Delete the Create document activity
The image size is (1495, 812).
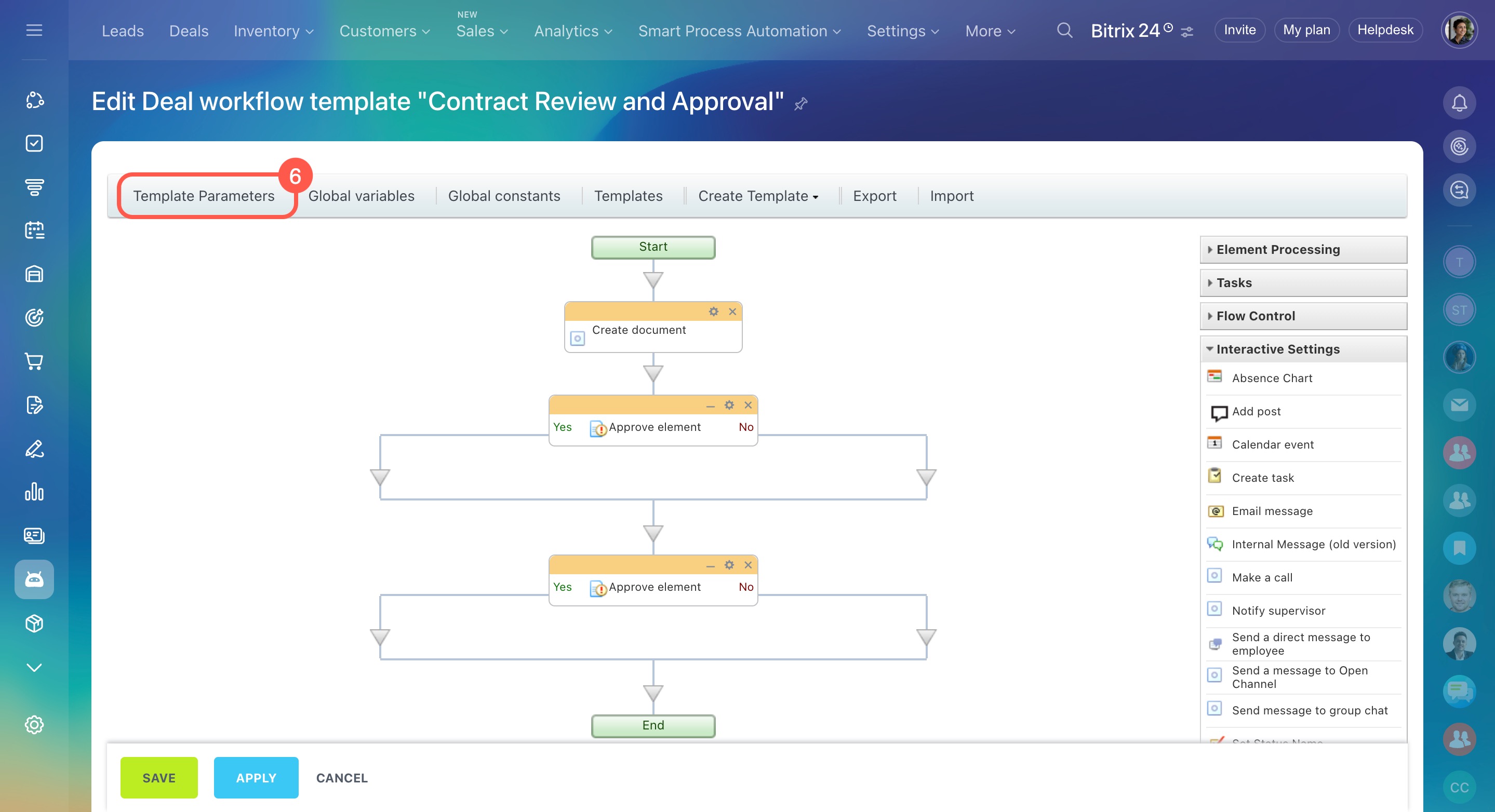[732, 312]
